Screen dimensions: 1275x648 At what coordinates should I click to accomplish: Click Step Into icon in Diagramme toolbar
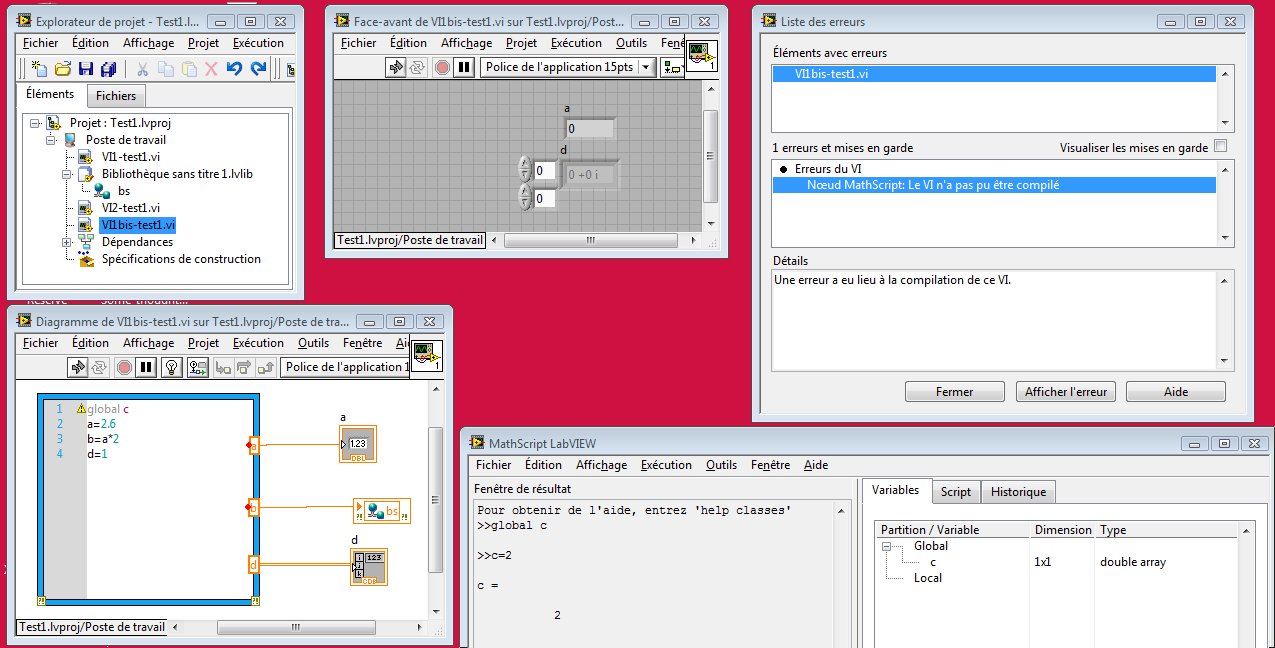pos(221,367)
